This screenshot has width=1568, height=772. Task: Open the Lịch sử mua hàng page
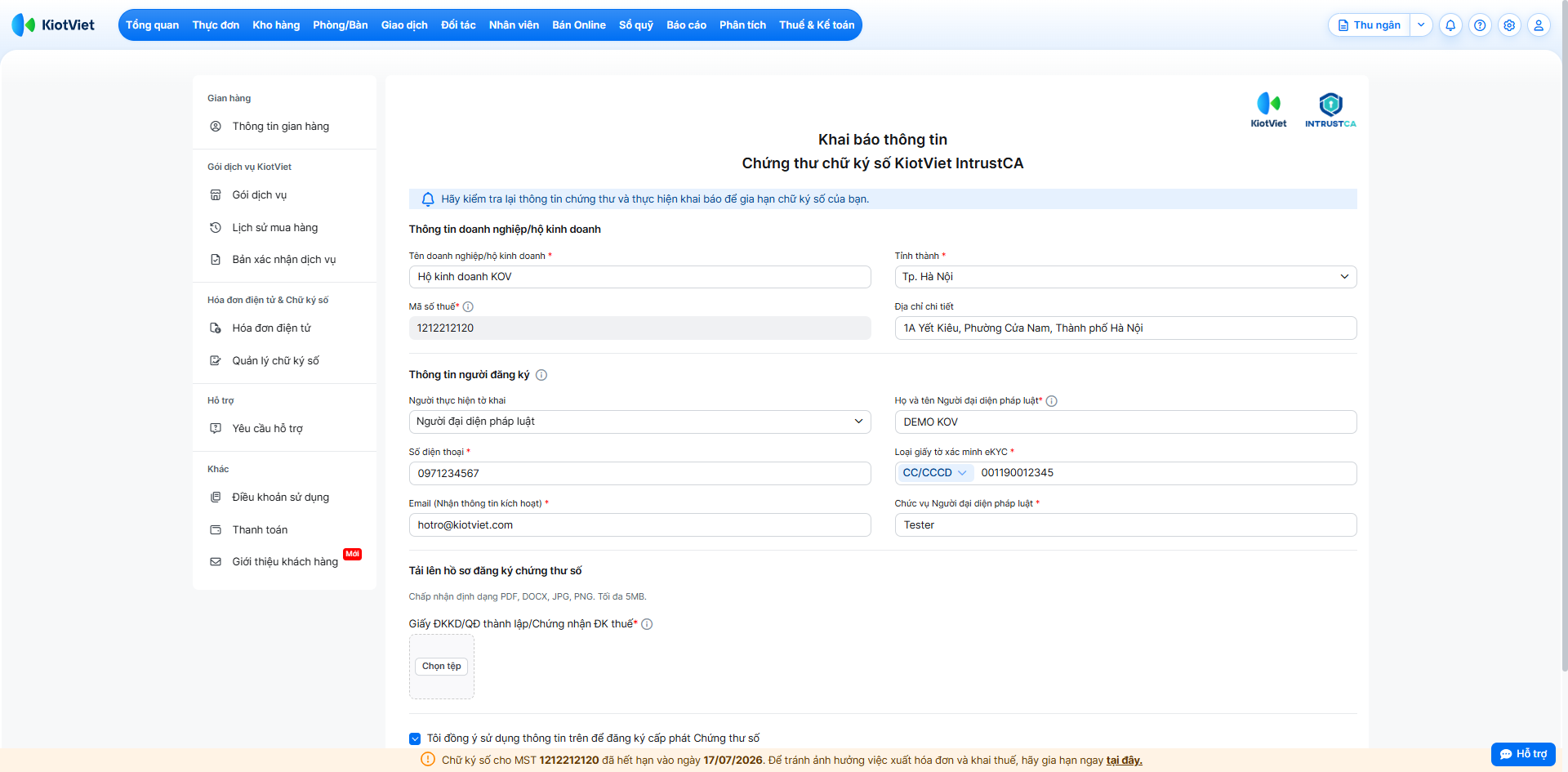(275, 228)
